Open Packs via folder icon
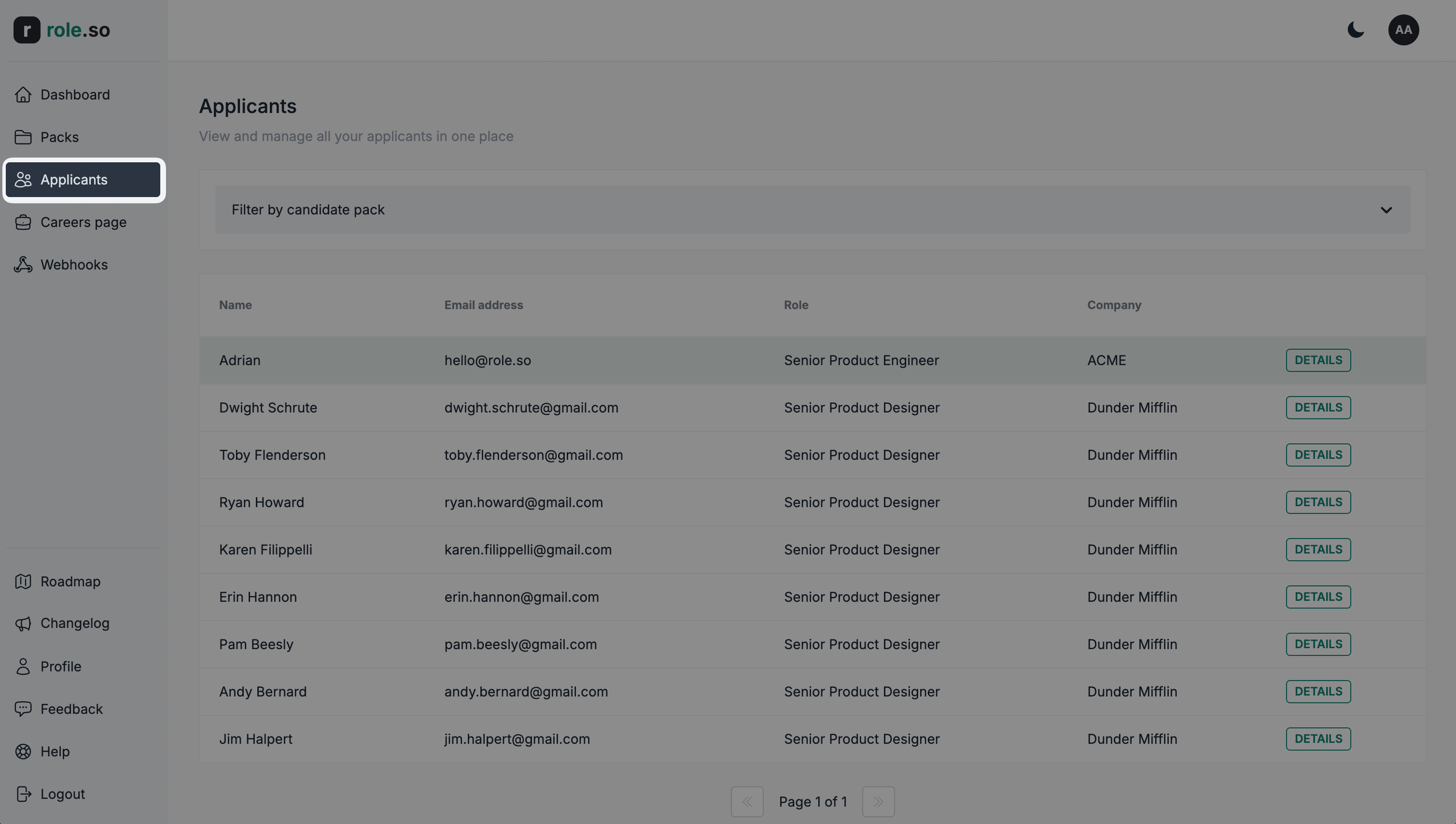 (x=23, y=137)
